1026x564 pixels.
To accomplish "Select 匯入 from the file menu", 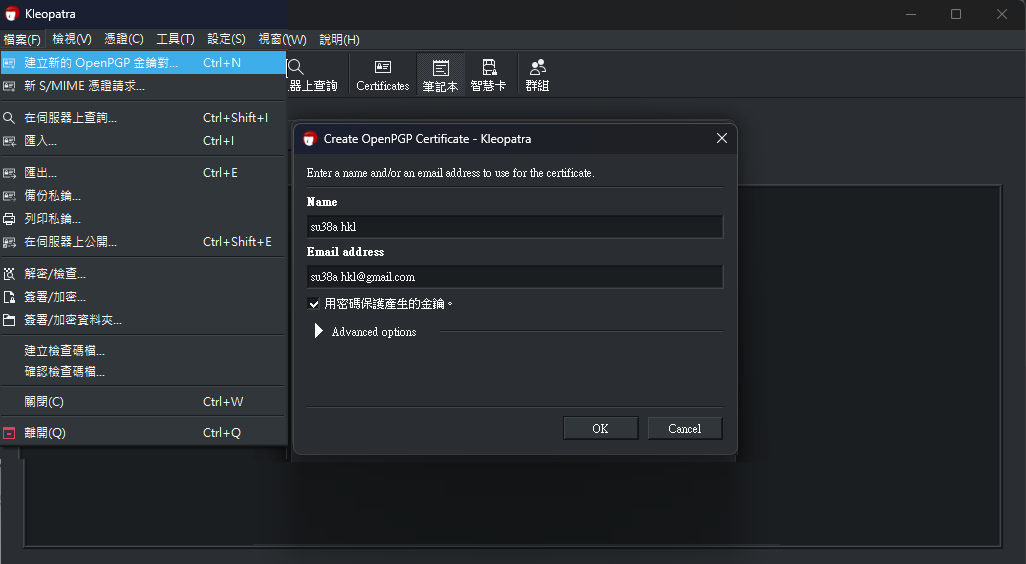I will tap(143, 141).
